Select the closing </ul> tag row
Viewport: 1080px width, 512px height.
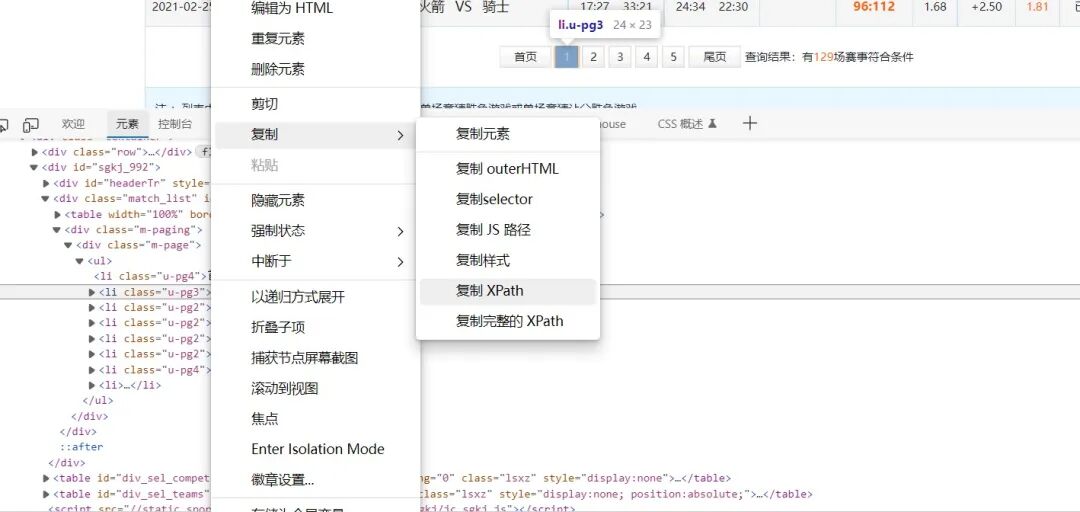coord(98,400)
